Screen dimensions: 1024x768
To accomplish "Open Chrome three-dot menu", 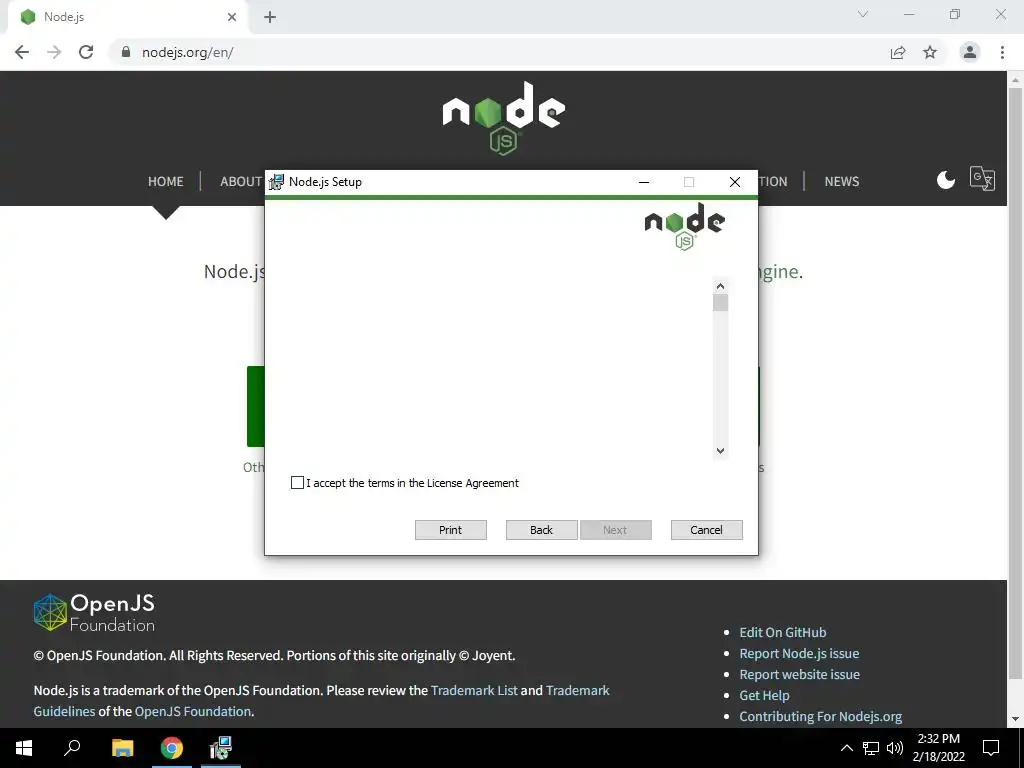I will point(1002,52).
